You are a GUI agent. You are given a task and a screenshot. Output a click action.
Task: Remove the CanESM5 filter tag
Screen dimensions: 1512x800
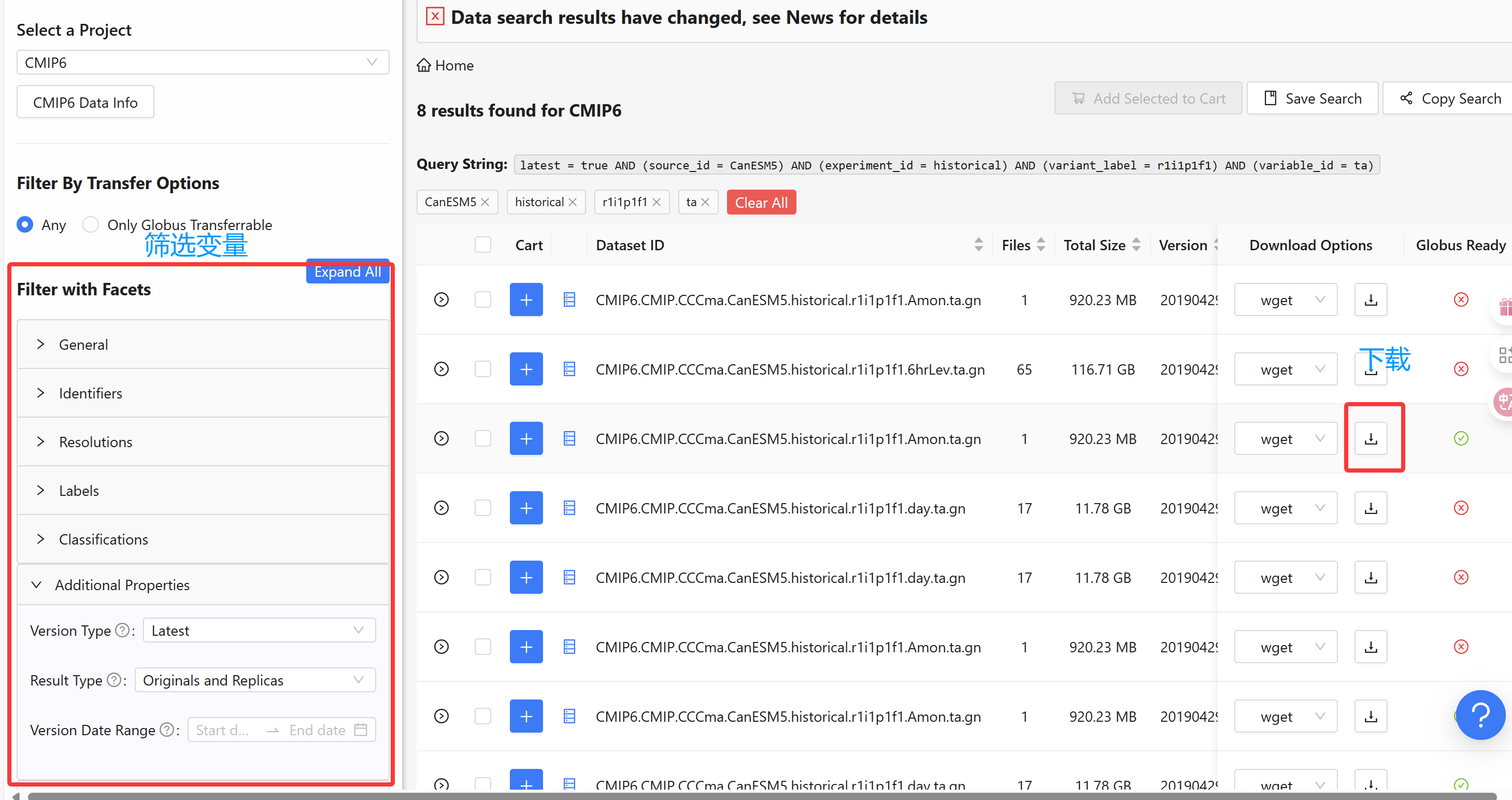tap(485, 202)
